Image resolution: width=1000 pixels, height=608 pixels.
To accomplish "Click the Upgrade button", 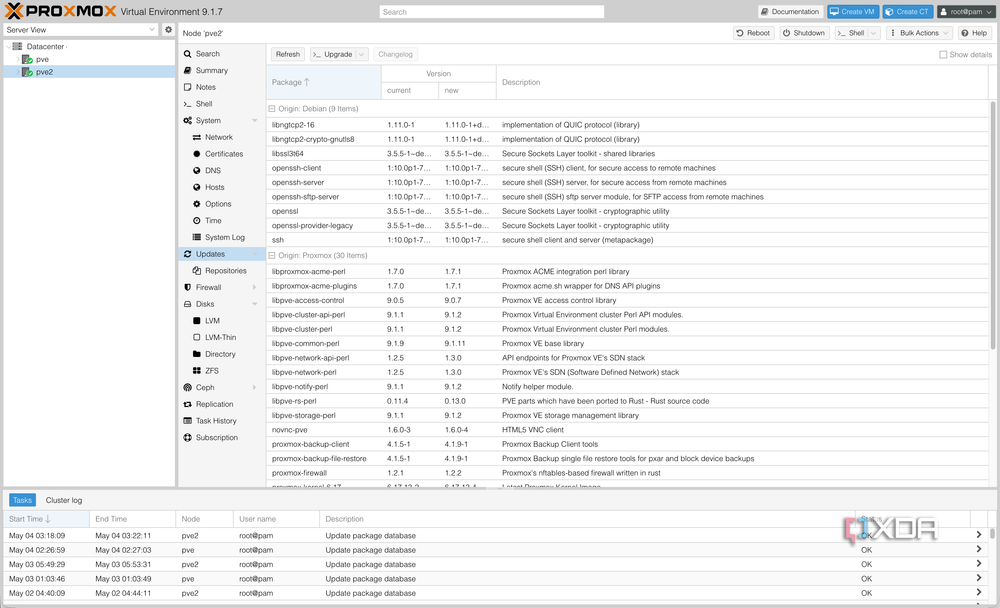I will click(x=333, y=54).
